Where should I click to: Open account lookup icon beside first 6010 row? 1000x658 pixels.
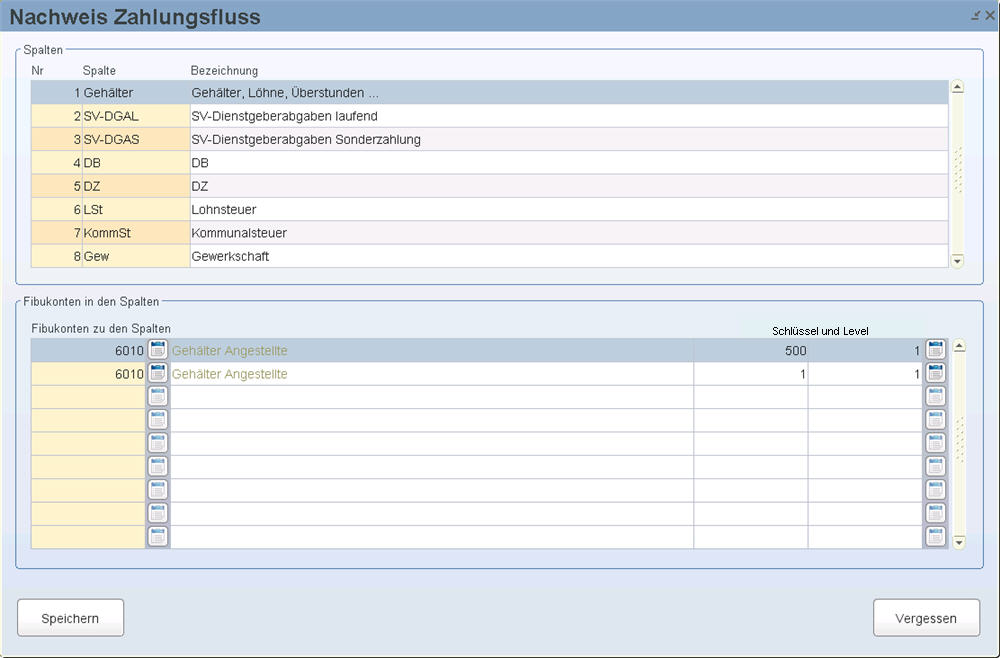coord(158,350)
